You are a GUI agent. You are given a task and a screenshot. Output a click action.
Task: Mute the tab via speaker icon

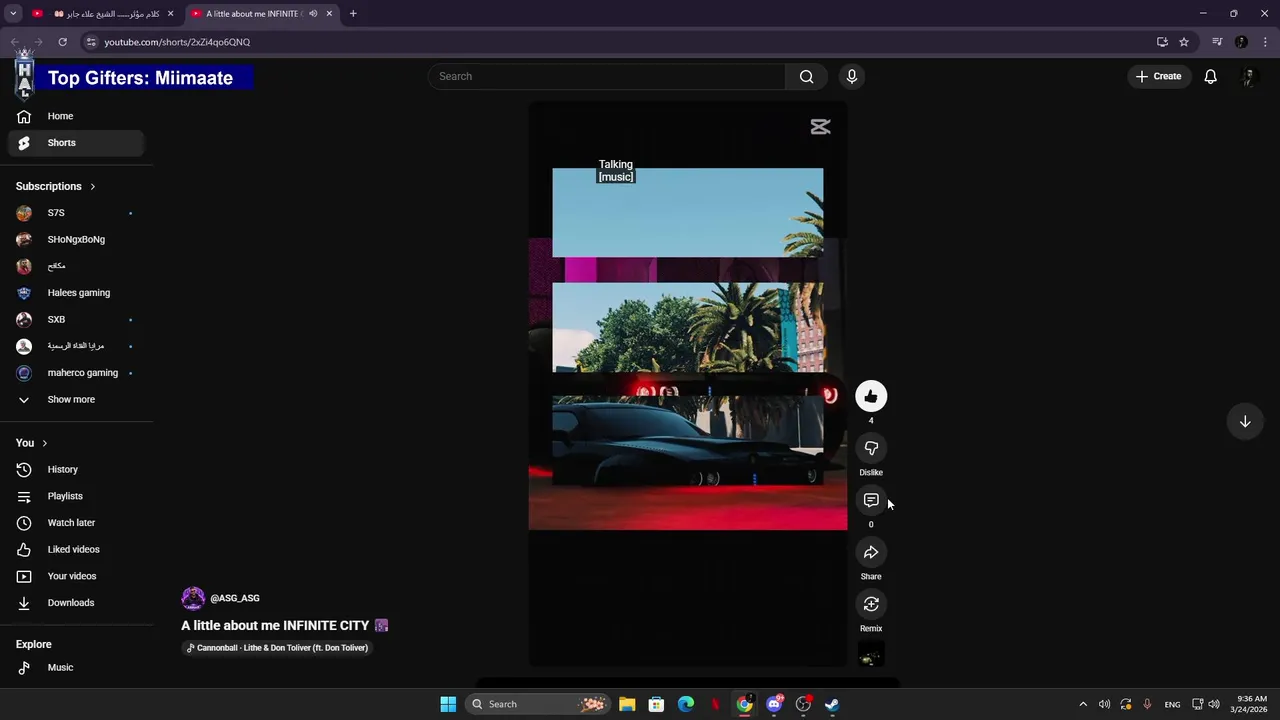(x=313, y=14)
